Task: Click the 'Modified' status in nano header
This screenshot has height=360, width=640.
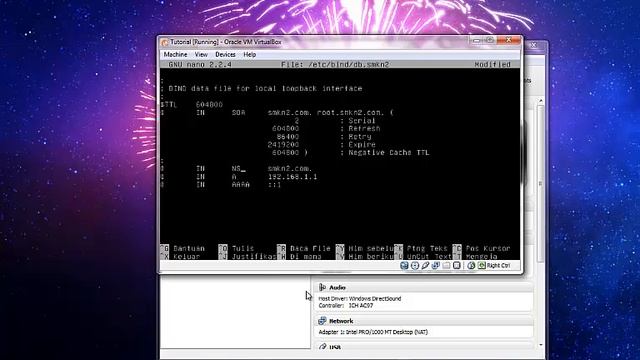Action: [492, 64]
